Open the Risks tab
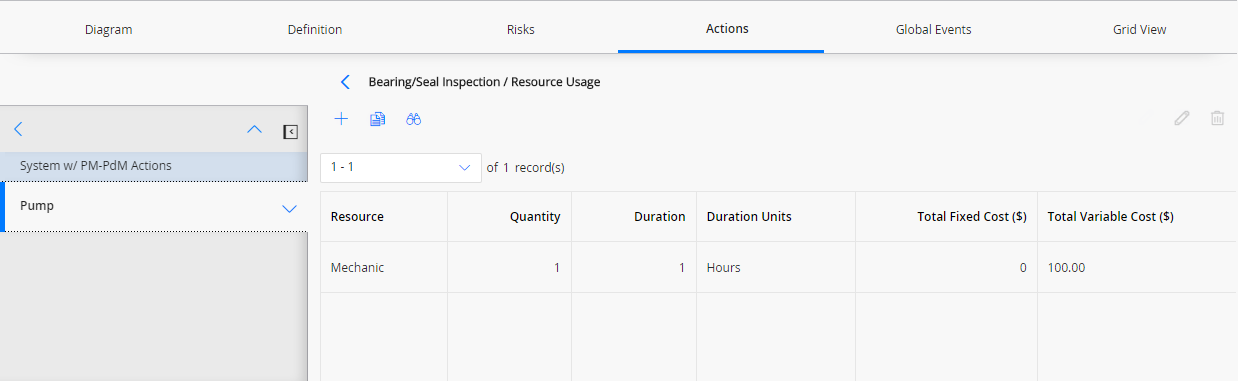1238x381 pixels. point(521,29)
